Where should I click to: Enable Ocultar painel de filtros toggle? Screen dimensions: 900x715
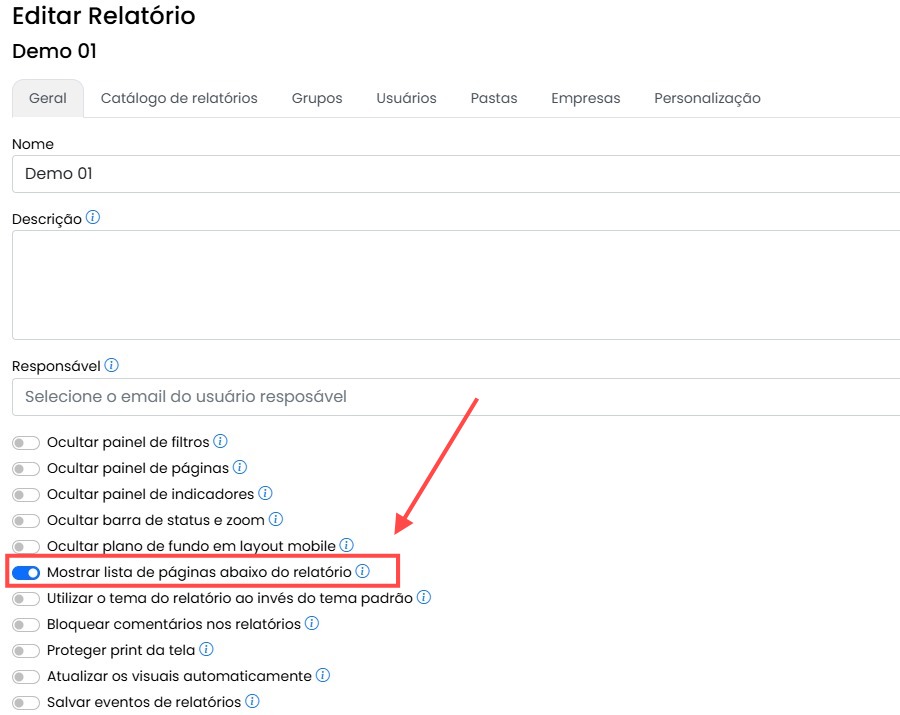[x=26, y=442]
